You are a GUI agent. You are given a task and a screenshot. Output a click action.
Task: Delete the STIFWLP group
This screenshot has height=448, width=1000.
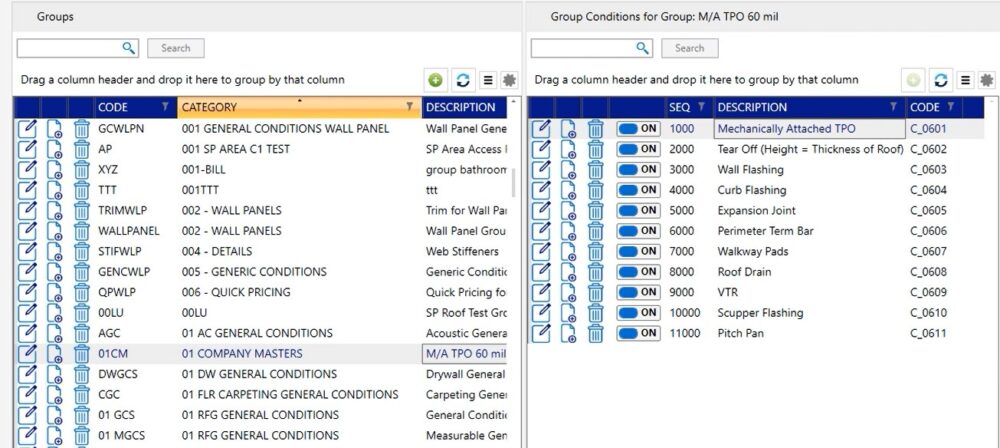point(82,251)
